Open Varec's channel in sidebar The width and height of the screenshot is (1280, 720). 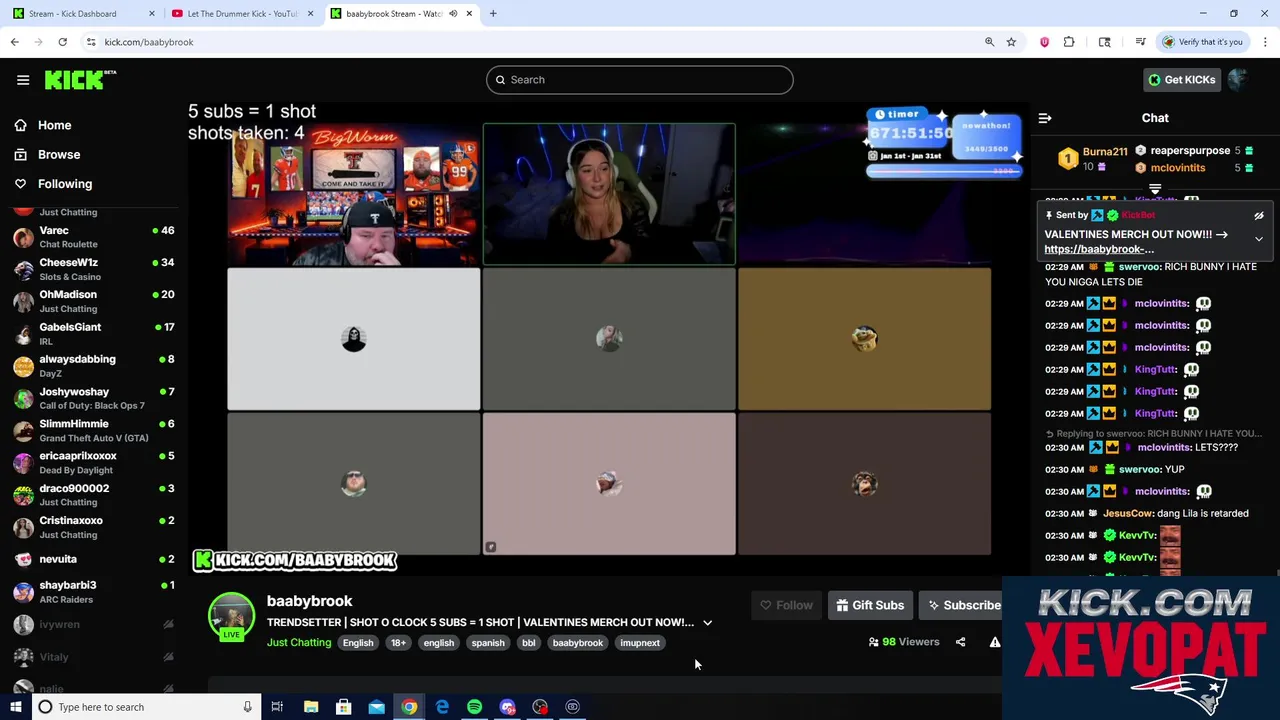click(x=92, y=237)
